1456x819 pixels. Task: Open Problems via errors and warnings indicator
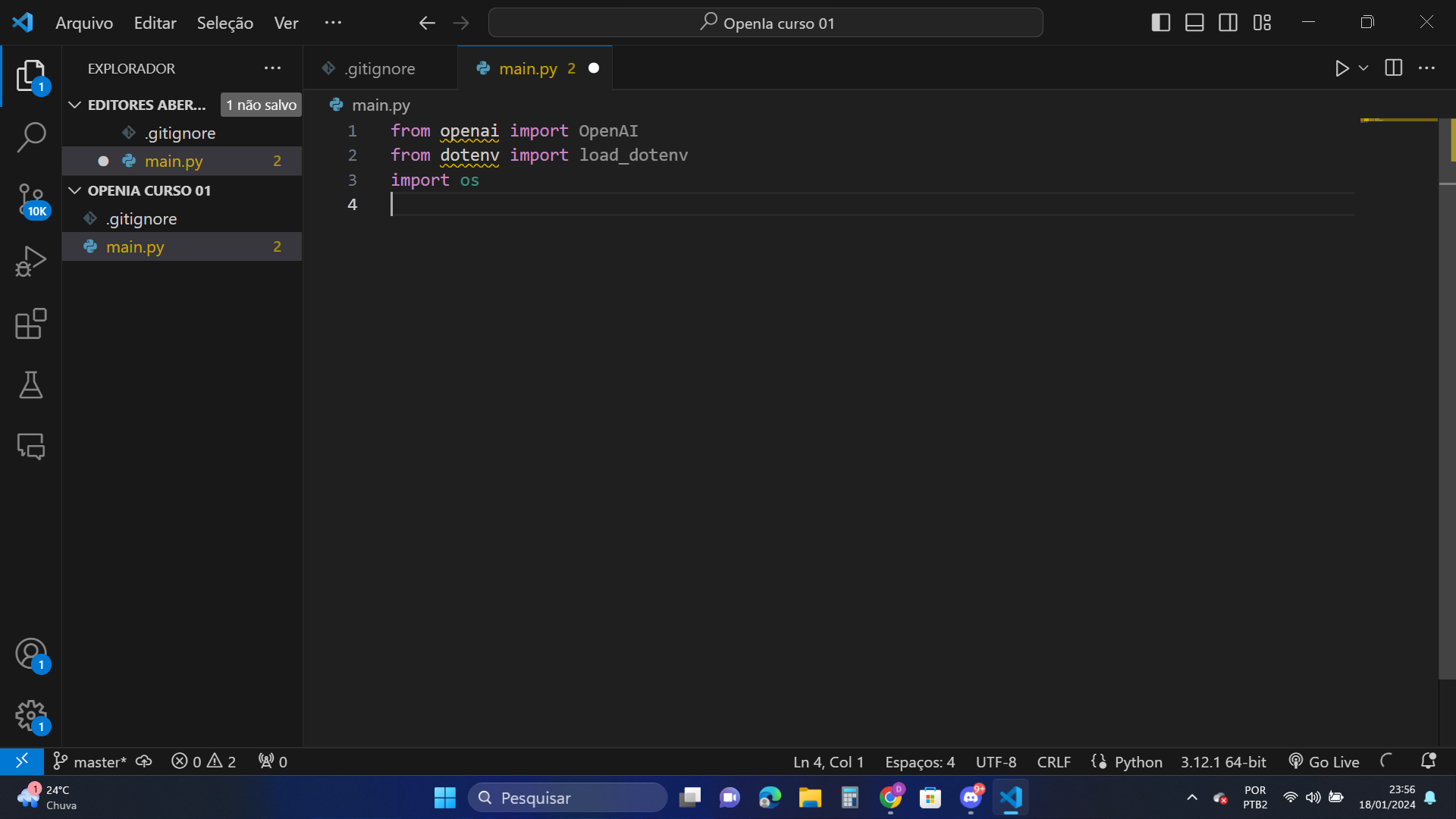(203, 761)
